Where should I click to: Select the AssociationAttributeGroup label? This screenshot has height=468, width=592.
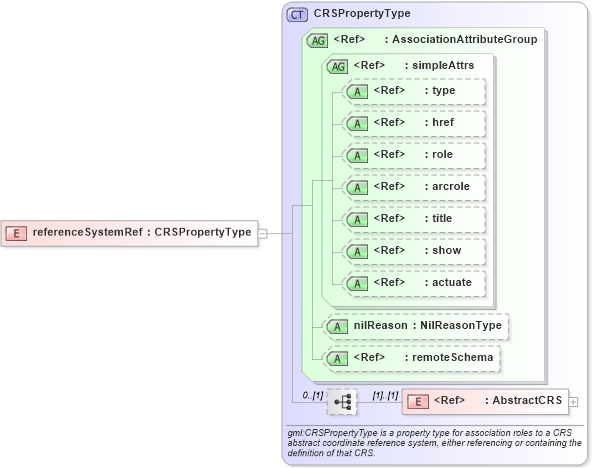click(x=464, y=39)
